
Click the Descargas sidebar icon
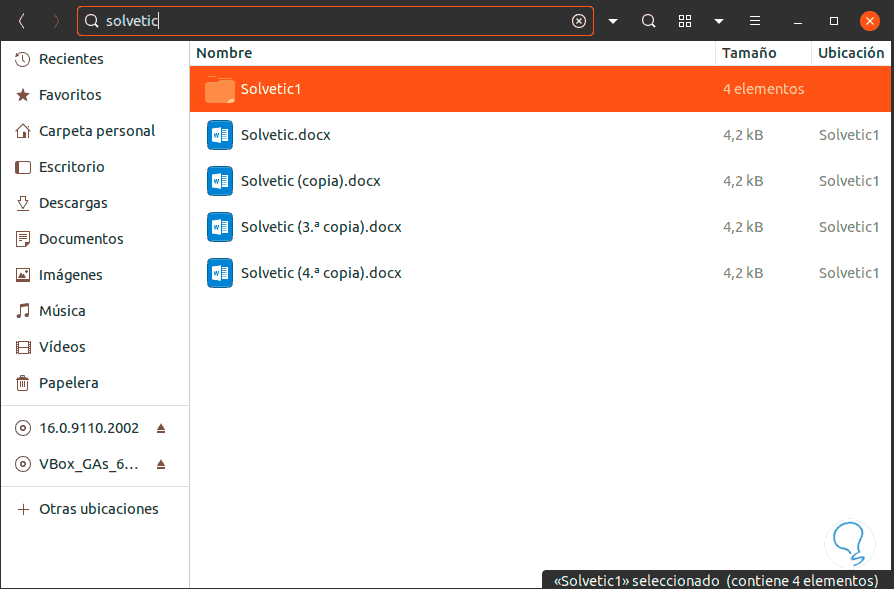pos(22,203)
